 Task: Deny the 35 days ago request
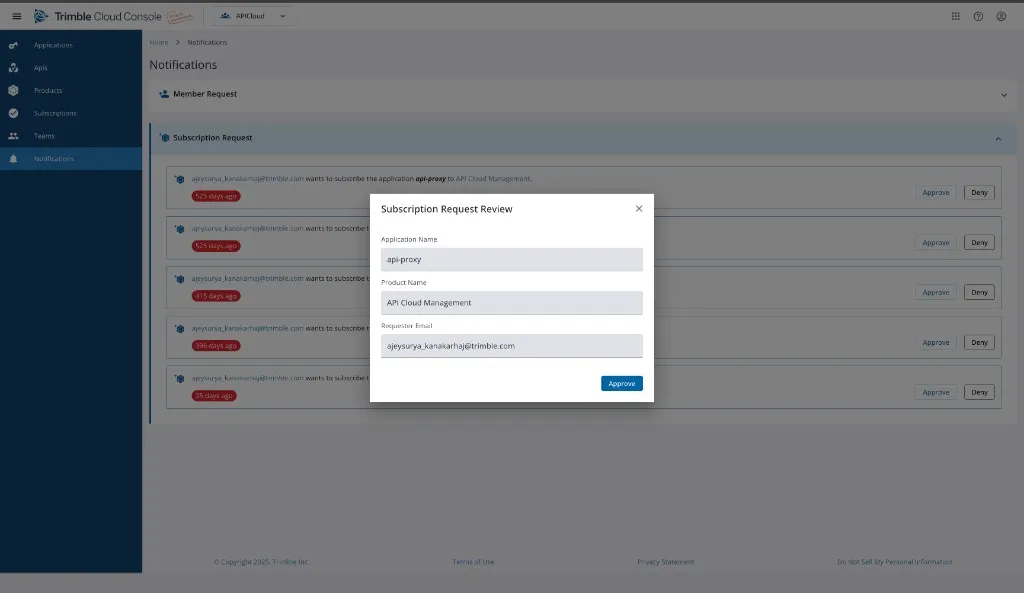[979, 393]
